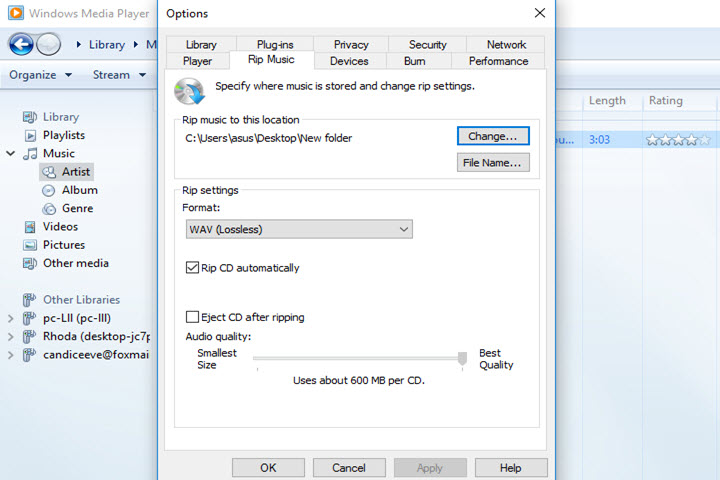
Task: Click the rip path C:\Users\asus\Desktop\New folder
Action: pos(269,138)
